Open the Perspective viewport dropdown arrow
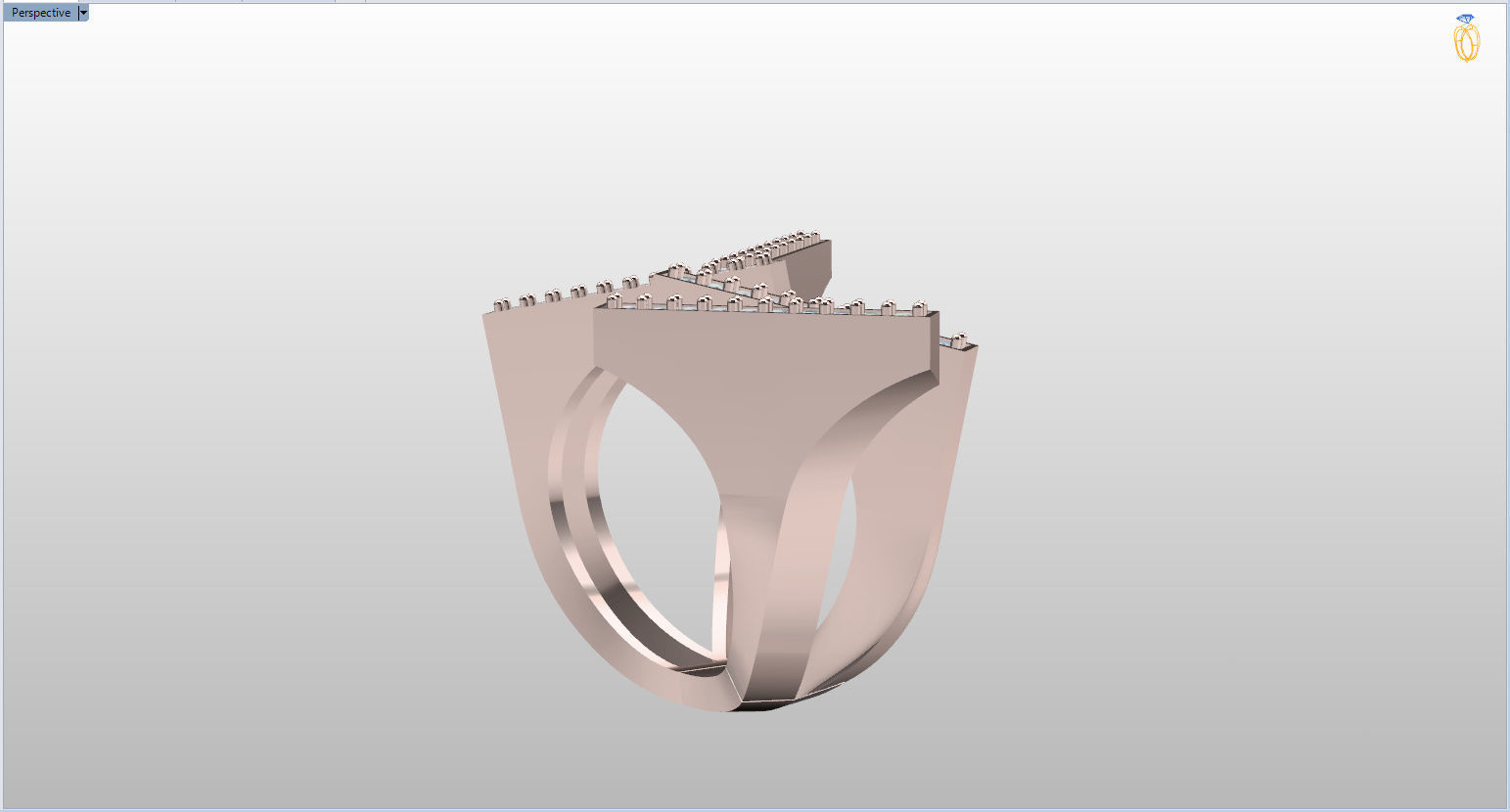 pyautogui.click(x=83, y=13)
